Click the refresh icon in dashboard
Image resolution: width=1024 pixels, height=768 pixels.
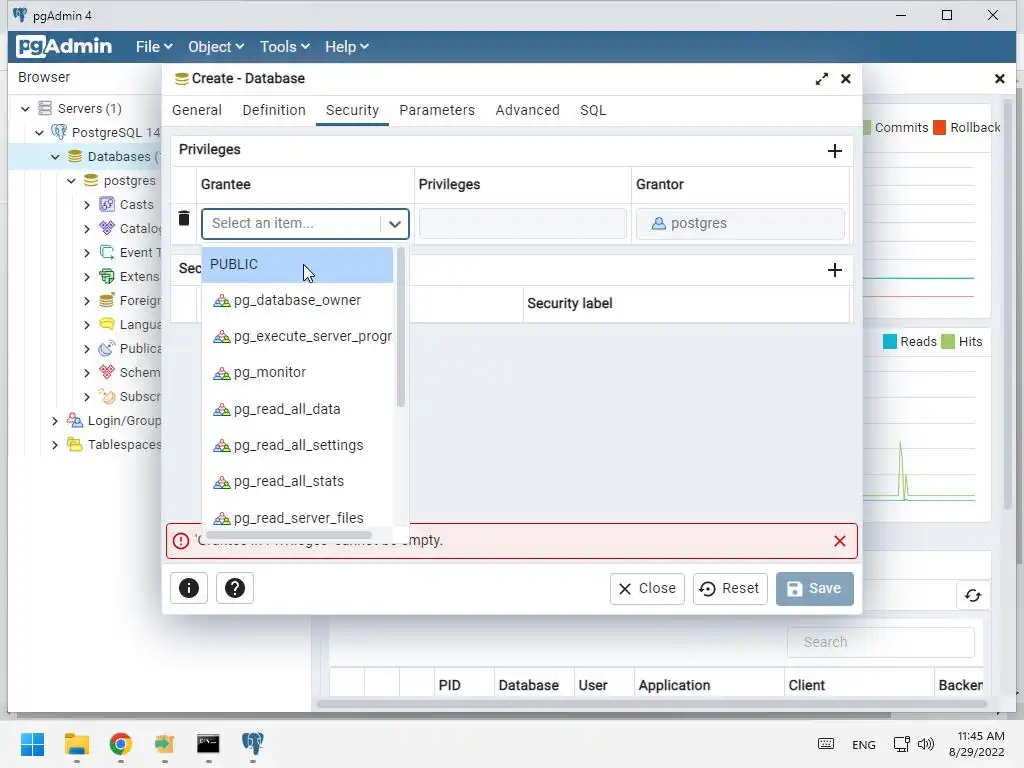(x=973, y=596)
